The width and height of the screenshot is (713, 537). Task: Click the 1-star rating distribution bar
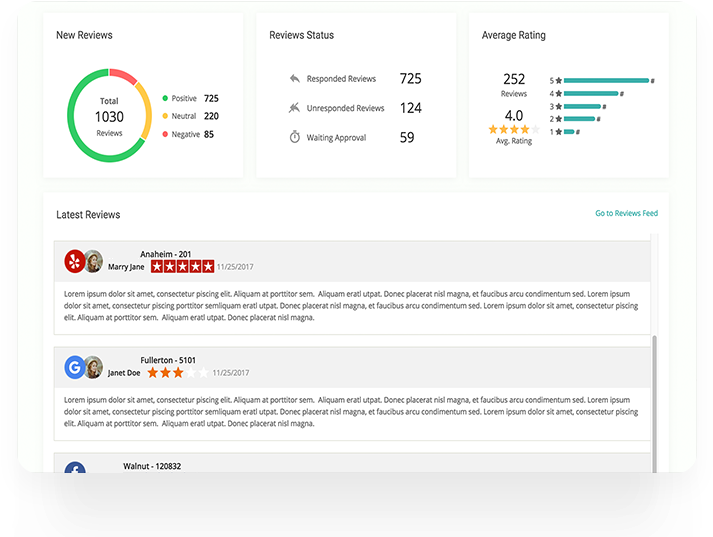(x=569, y=132)
